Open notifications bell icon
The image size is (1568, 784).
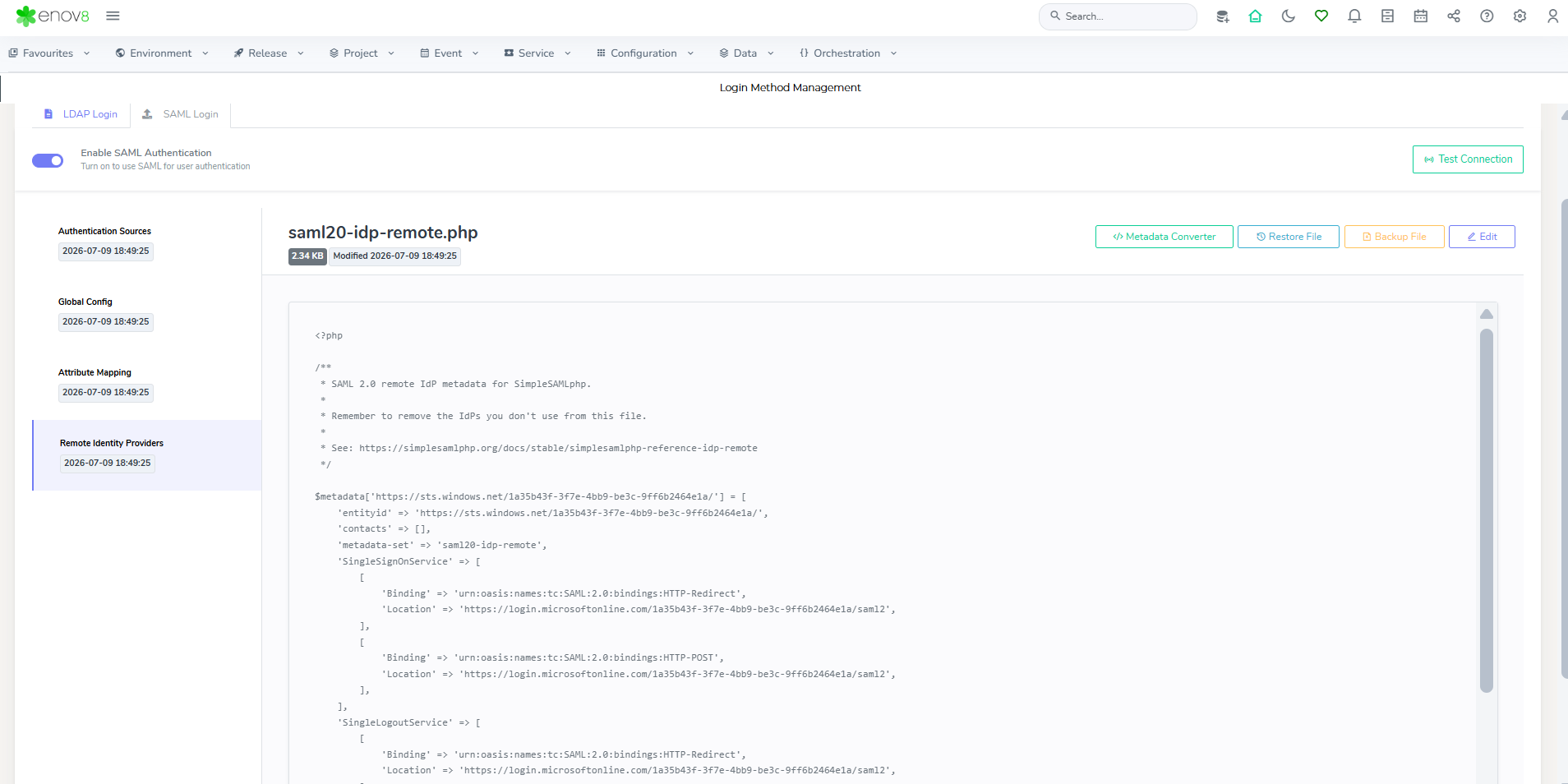pyautogui.click(x=1354, y=16)
